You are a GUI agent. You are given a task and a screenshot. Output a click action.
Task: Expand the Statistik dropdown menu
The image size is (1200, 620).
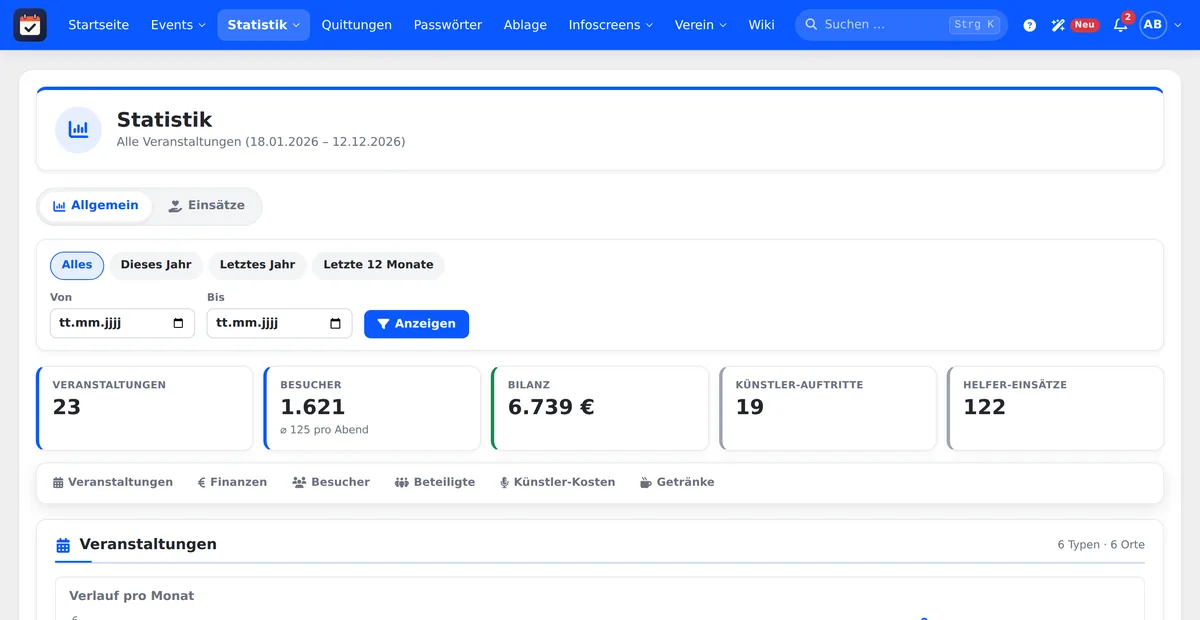(264, 25)
